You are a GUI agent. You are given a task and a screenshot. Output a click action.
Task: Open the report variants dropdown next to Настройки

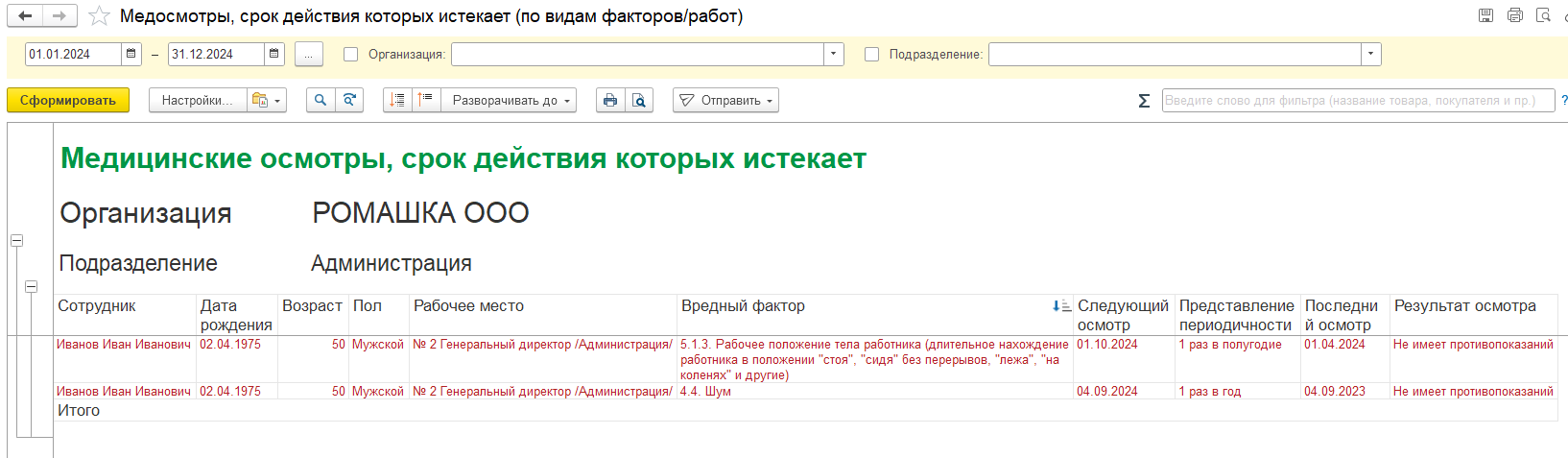[266, 100]
